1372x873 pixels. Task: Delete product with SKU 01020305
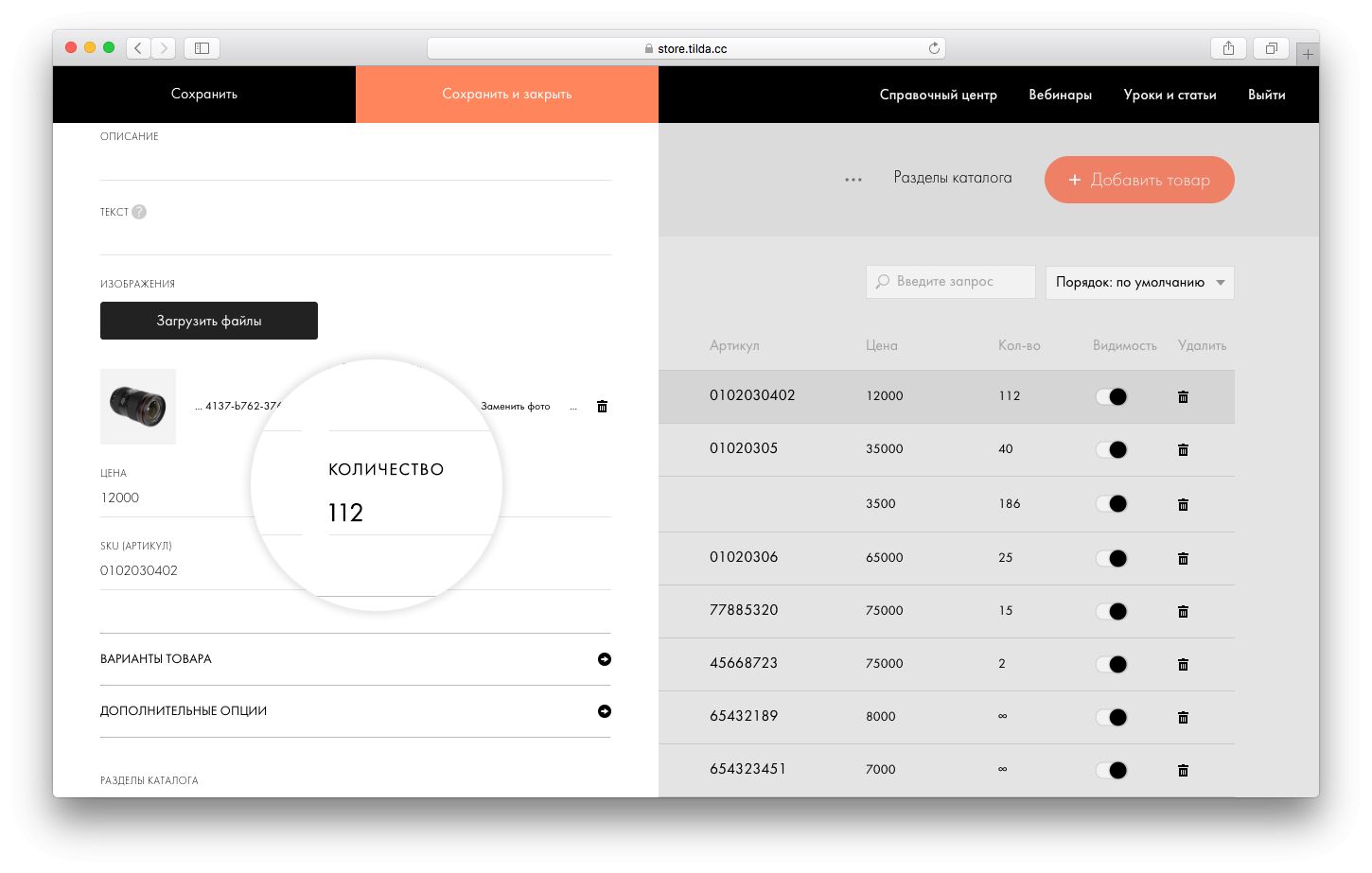coord(1183,449)
